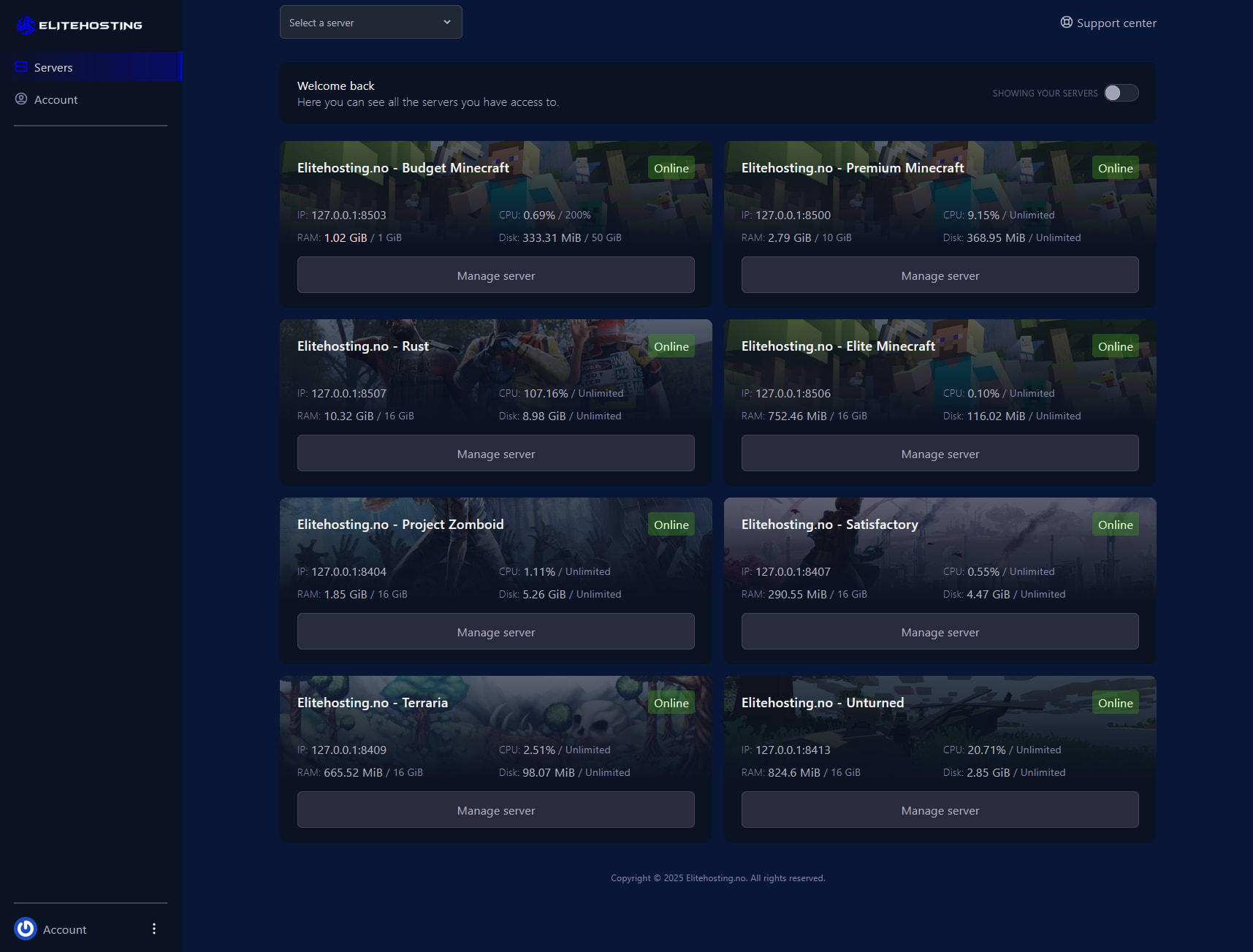Open Support center via the question-mark icon
The width and height of the screenshot is (1253, 952).
(1065, 23)
